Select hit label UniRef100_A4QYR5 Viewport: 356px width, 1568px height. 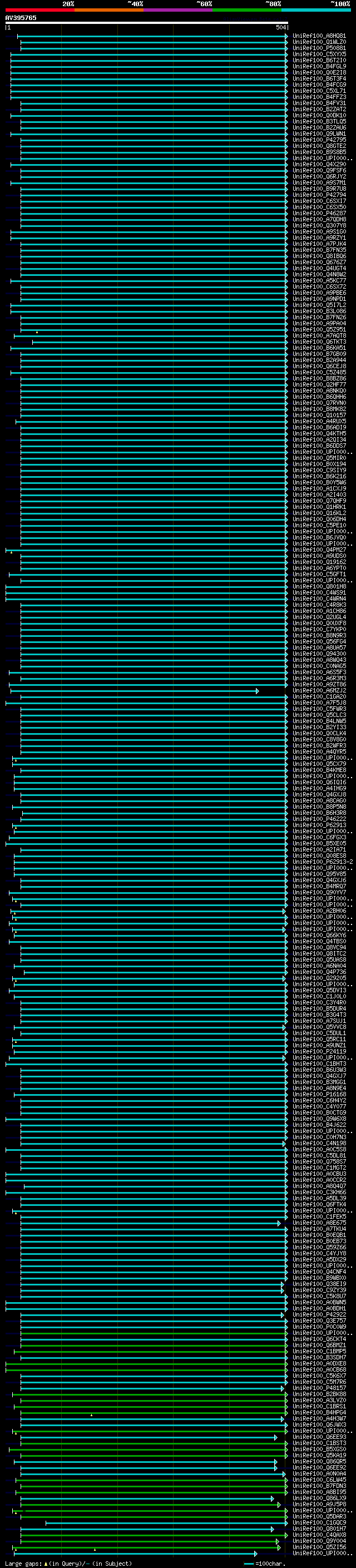319,752
